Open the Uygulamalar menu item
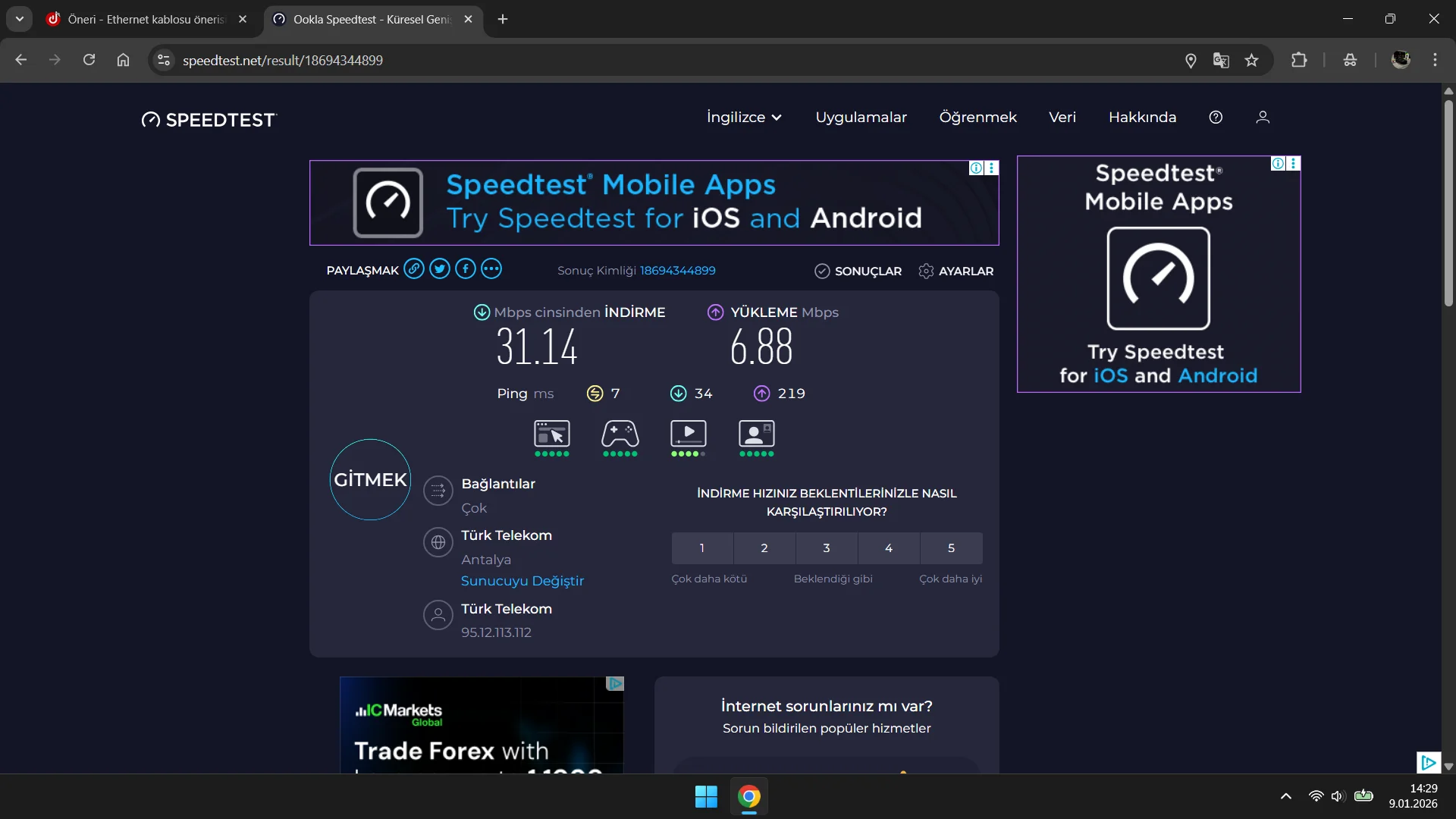Screen dimensions: 1456x819 [x=861, y=118]
